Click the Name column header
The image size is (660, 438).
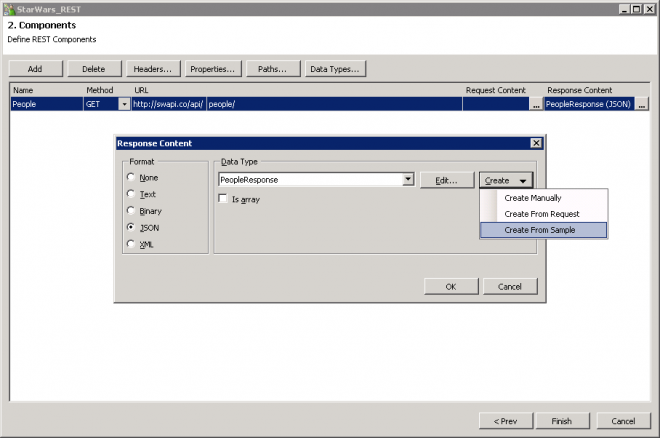coord(23,90)
